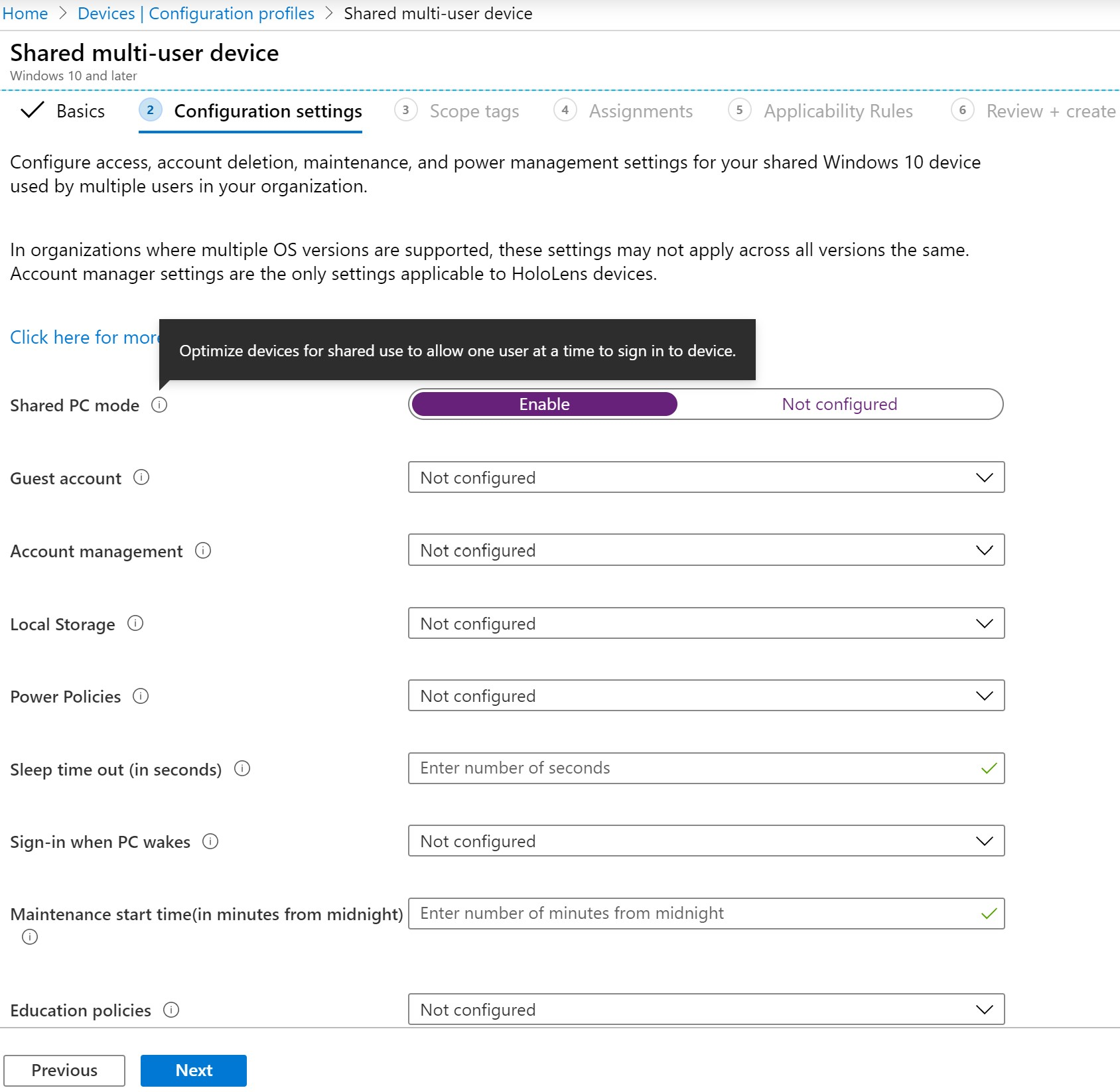Click info icon for Sign-in when PC wakes
Image resolution: width=1120 pixels, height=1092 pixels.
coord(210,842)
